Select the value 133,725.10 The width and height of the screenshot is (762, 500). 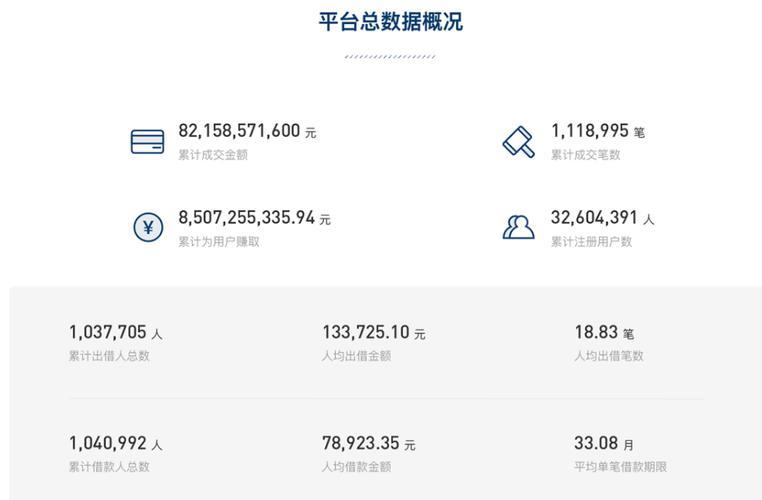click(366, 332)
